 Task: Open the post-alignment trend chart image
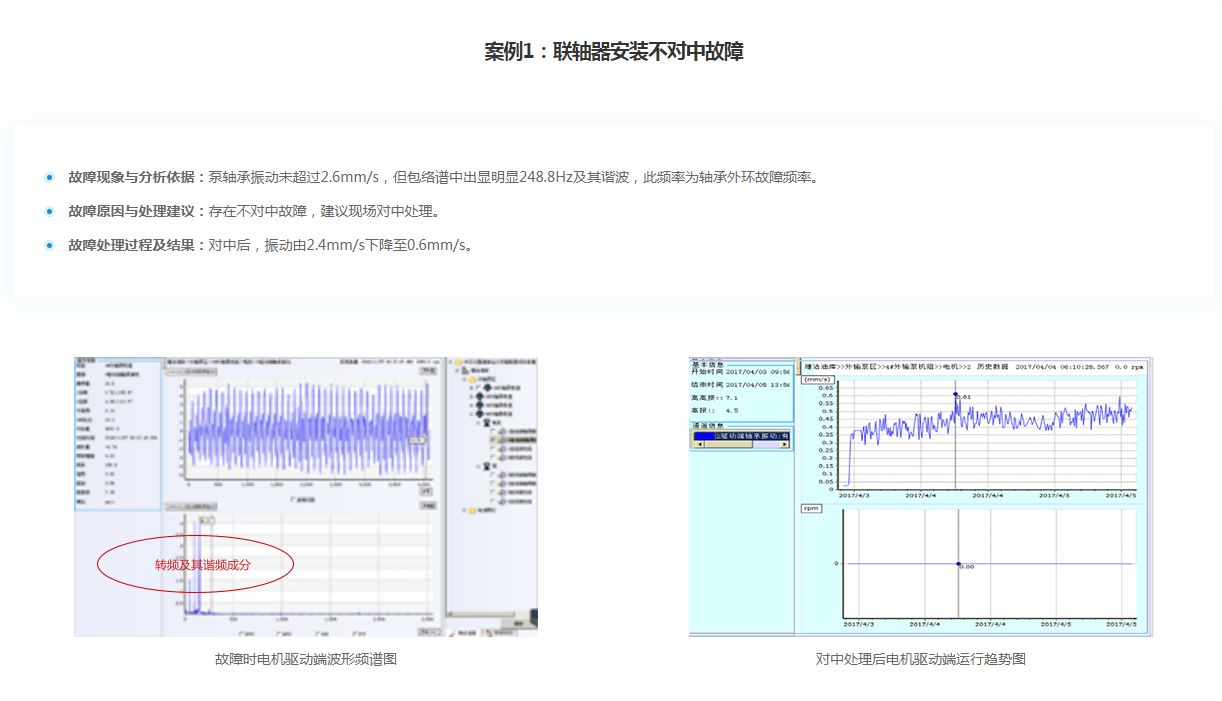[920, 496]
